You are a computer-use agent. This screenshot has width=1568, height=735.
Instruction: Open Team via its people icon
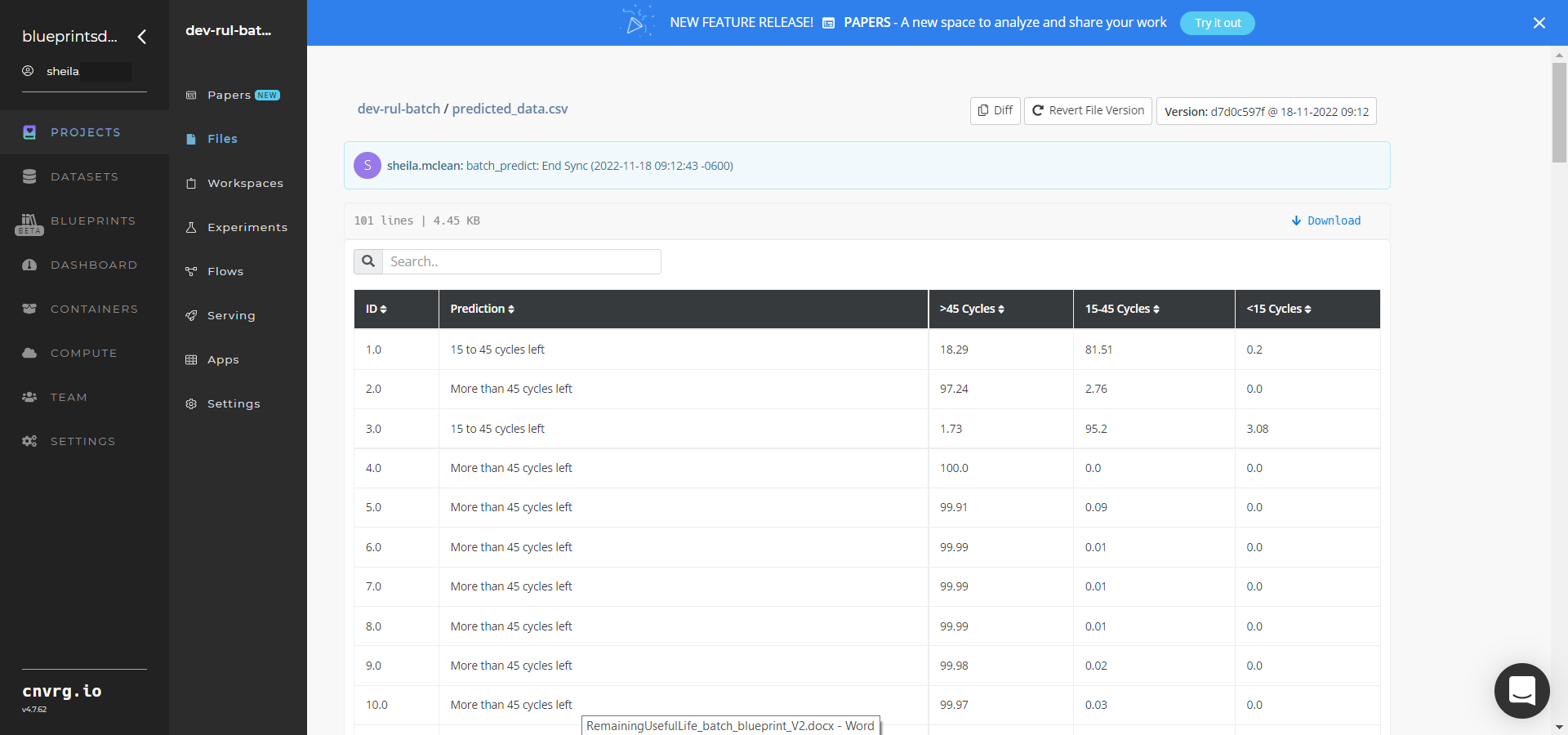[29, 397]
